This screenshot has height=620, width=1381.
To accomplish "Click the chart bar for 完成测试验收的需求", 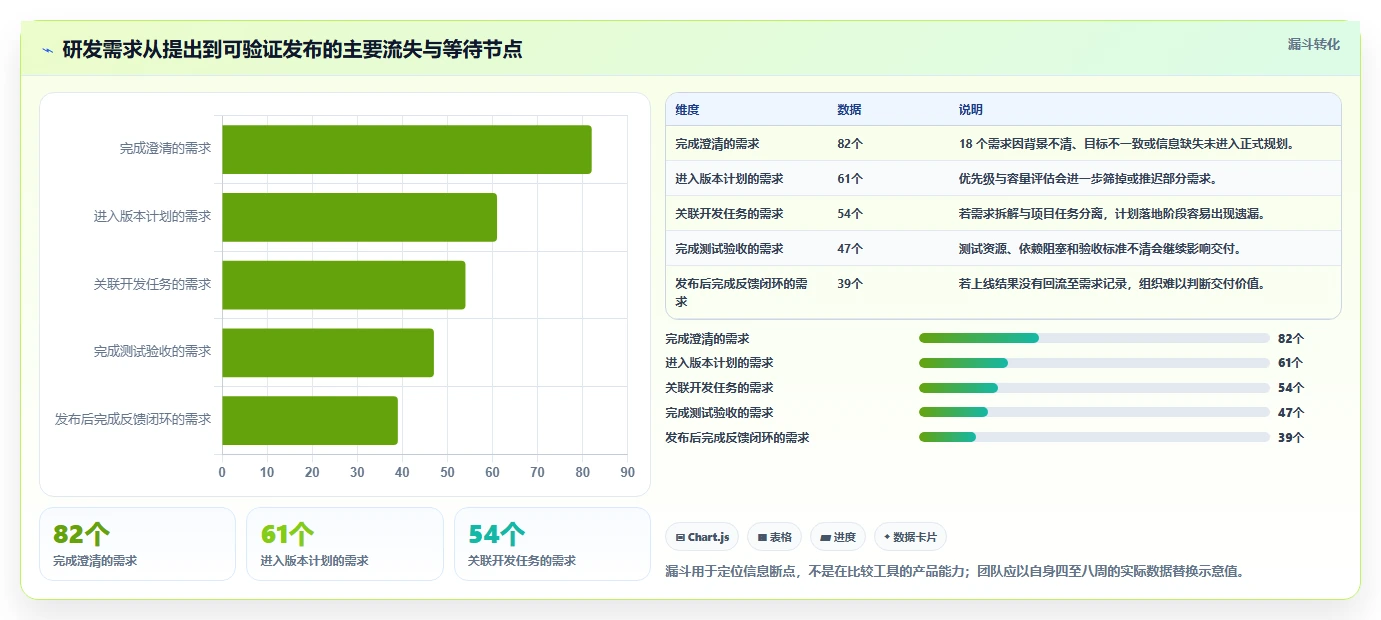I will 328,352.
